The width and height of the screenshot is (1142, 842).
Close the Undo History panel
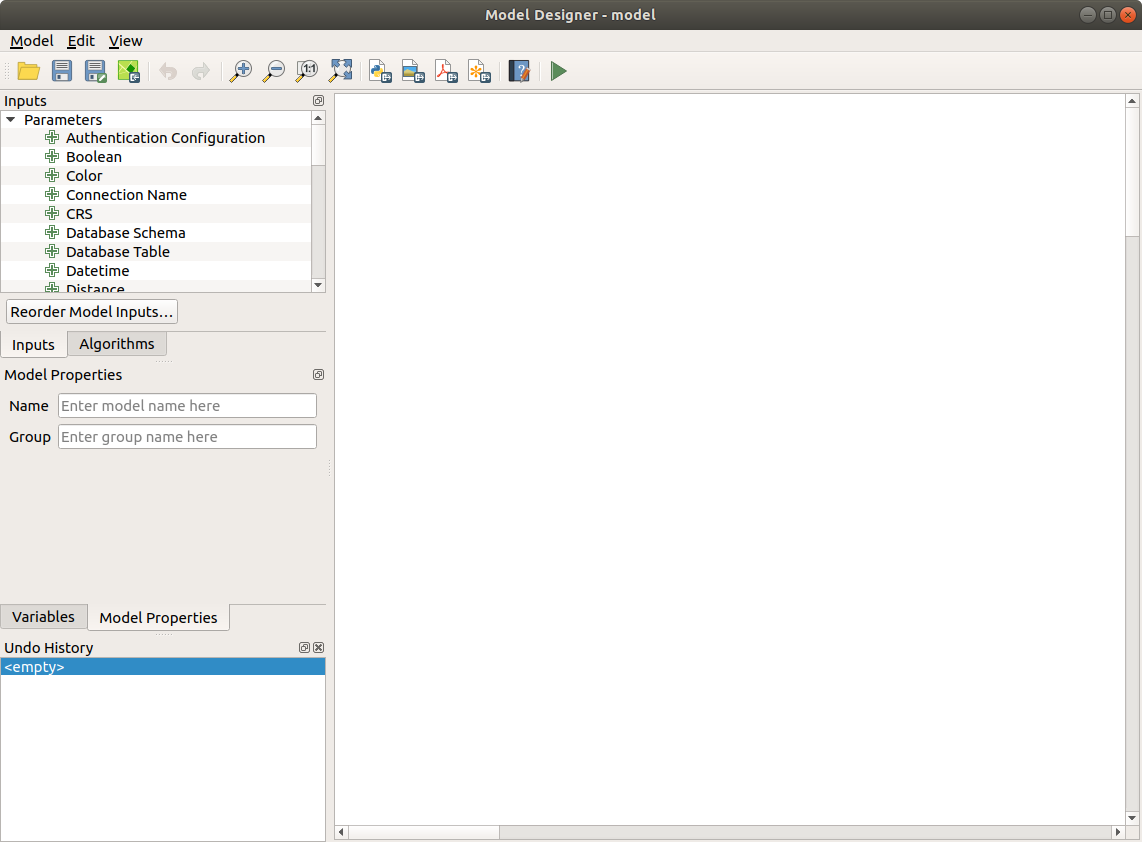[x=319, y=648]
